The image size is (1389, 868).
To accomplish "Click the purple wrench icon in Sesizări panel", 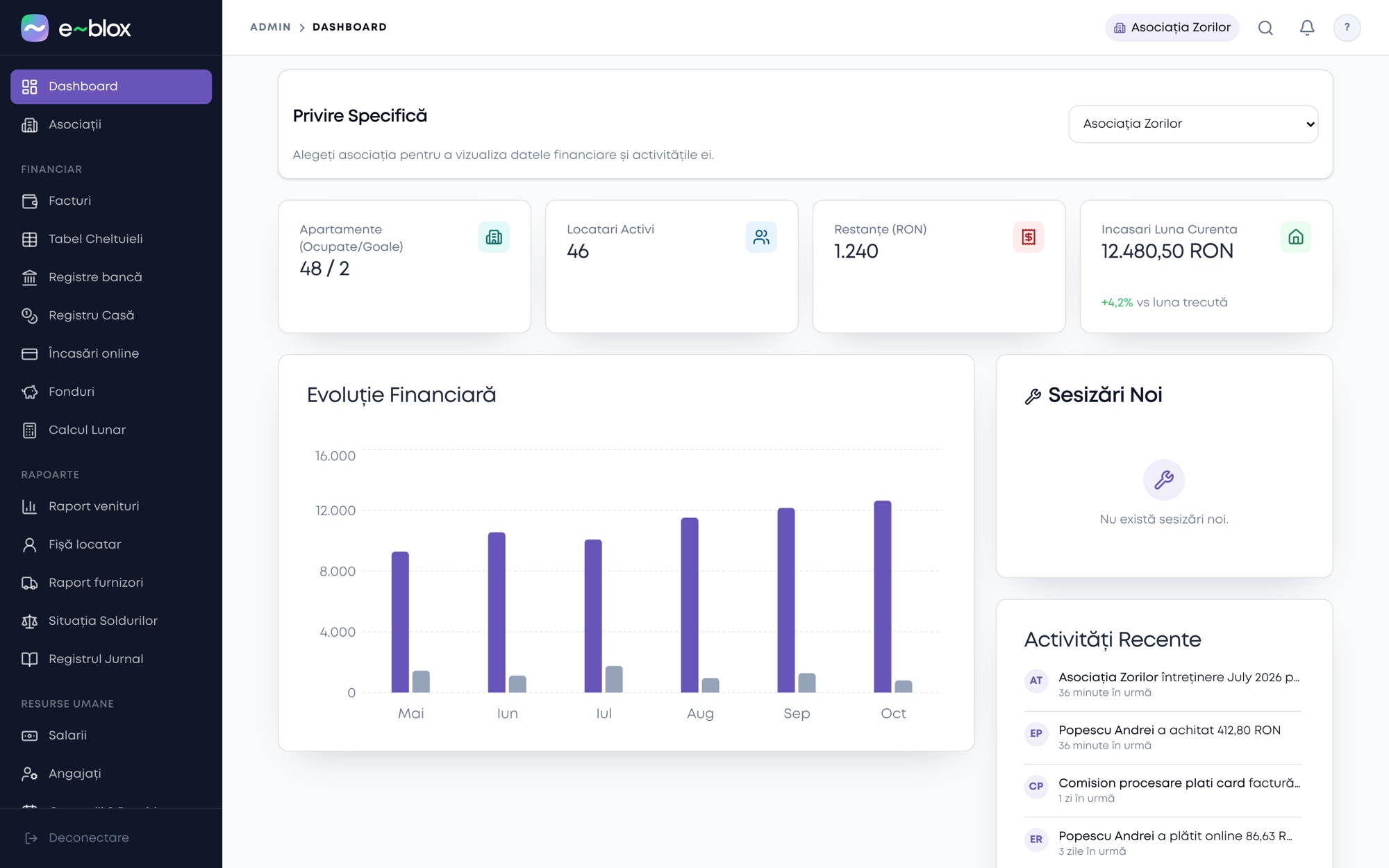I will 1164,480.
